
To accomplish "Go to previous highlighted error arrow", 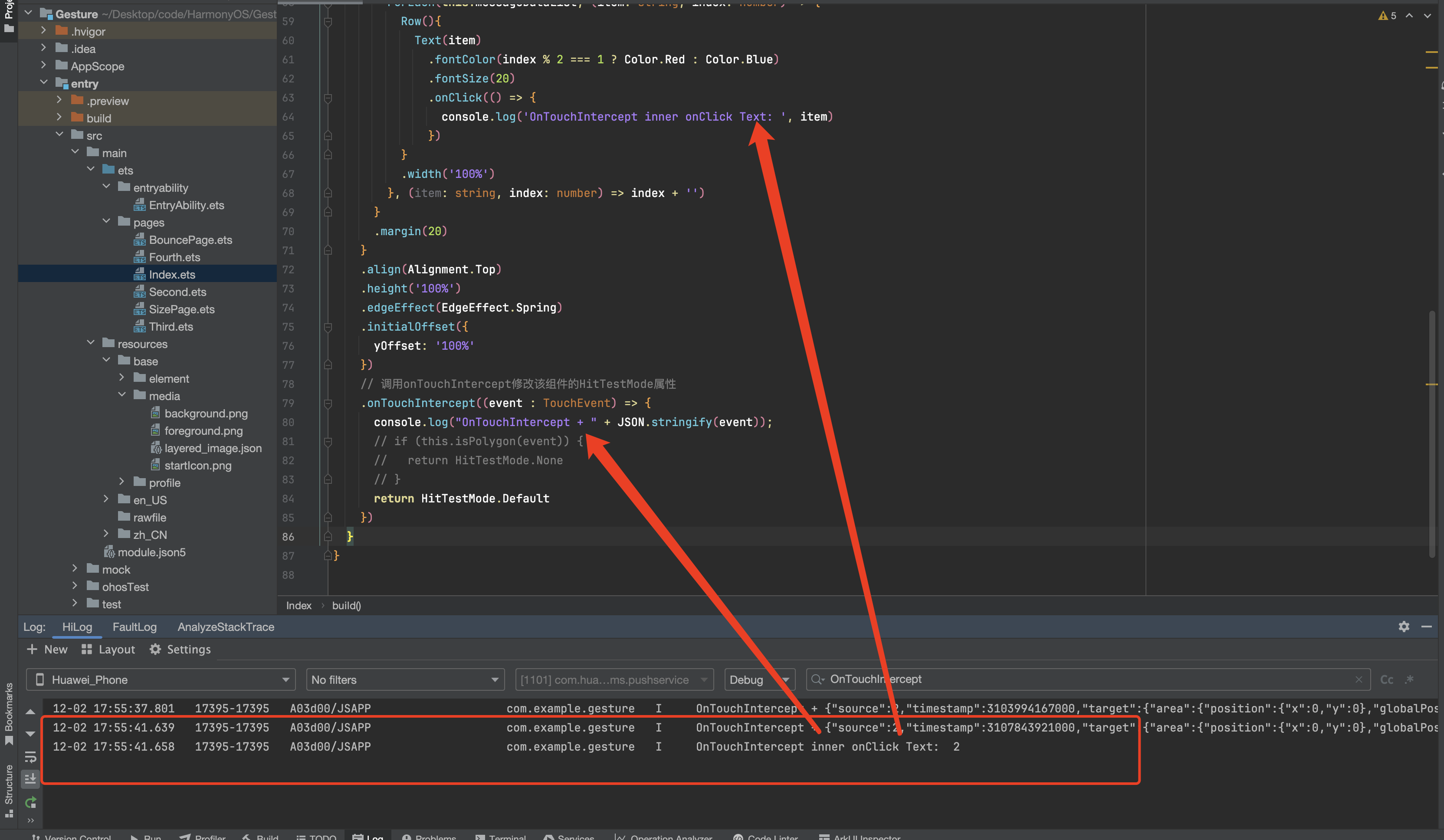I will [x=1409, y=16].
